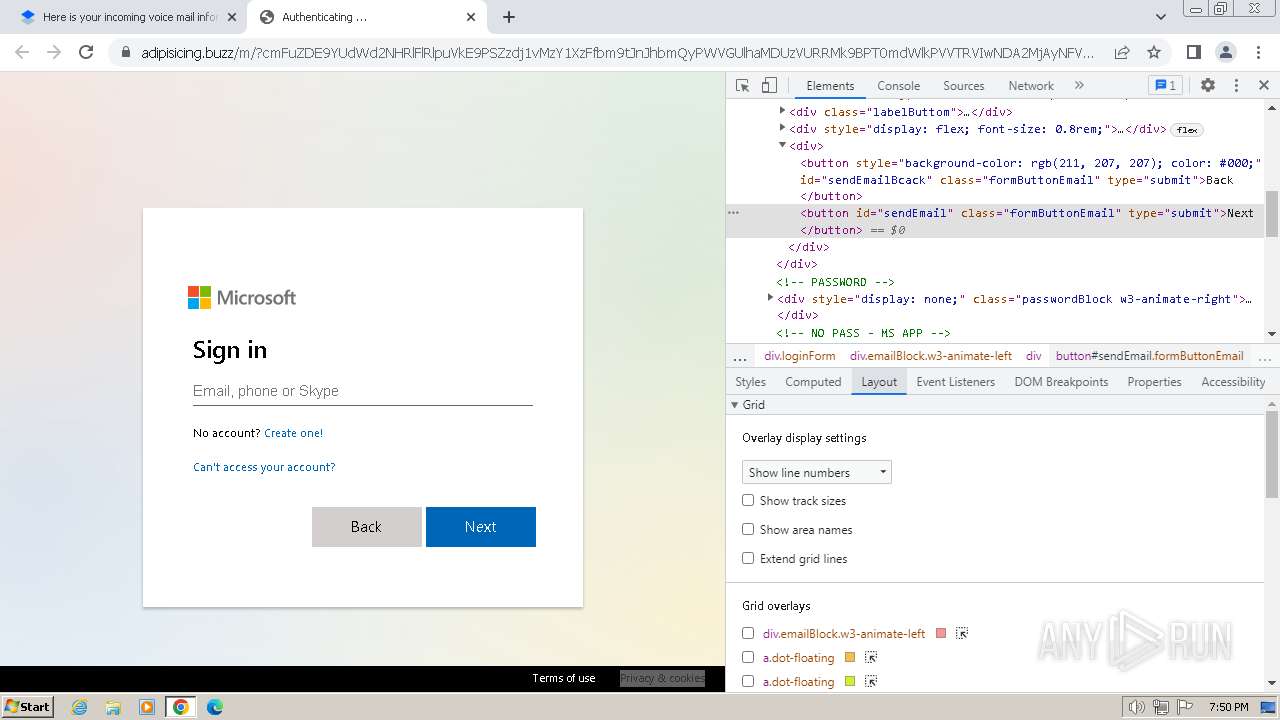This screenshot has height=720, width=1280.
Task: Reload the page with the refresh icon
Action: [x=86, y=52]
